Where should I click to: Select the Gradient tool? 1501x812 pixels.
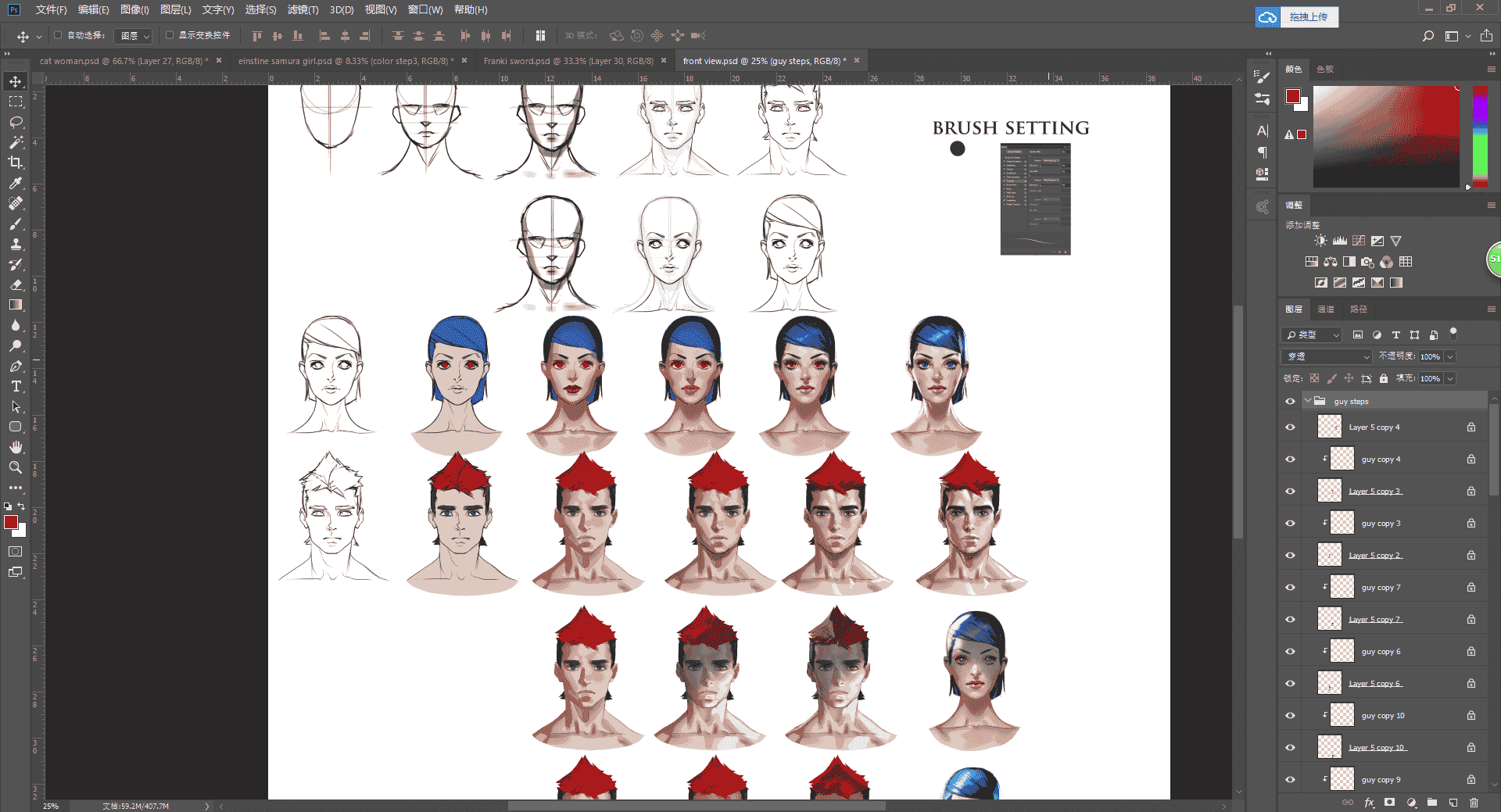click(x=16, y=305)
